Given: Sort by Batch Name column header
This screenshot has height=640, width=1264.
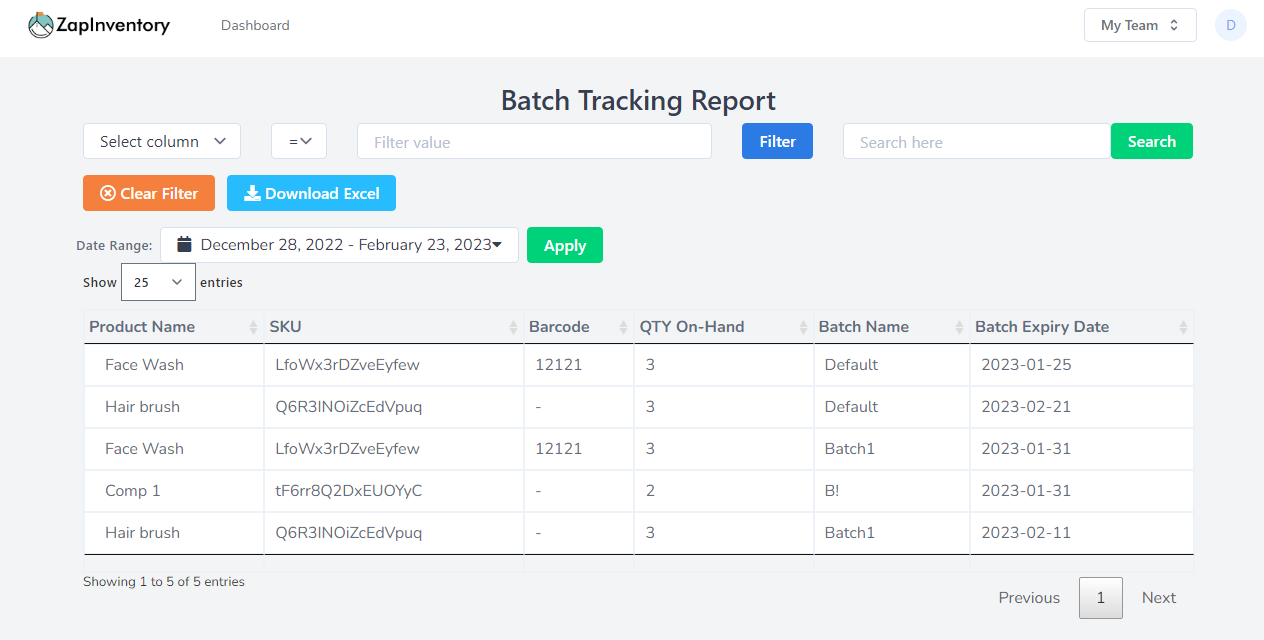Looking at the screenshot, I should tap(891, 327).
